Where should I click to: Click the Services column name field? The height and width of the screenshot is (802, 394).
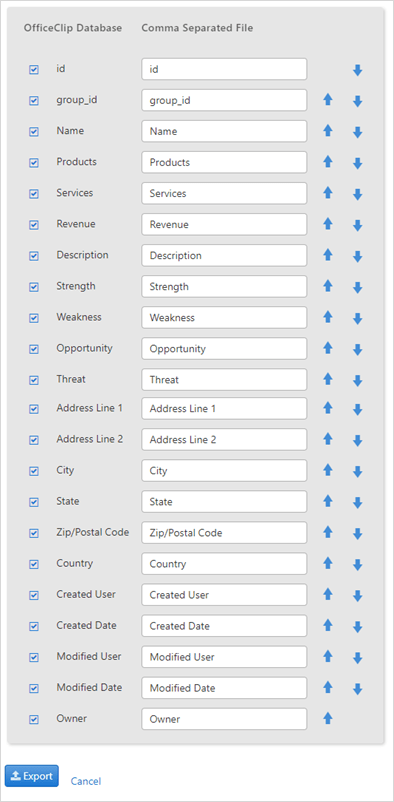(x=224, y=193)
